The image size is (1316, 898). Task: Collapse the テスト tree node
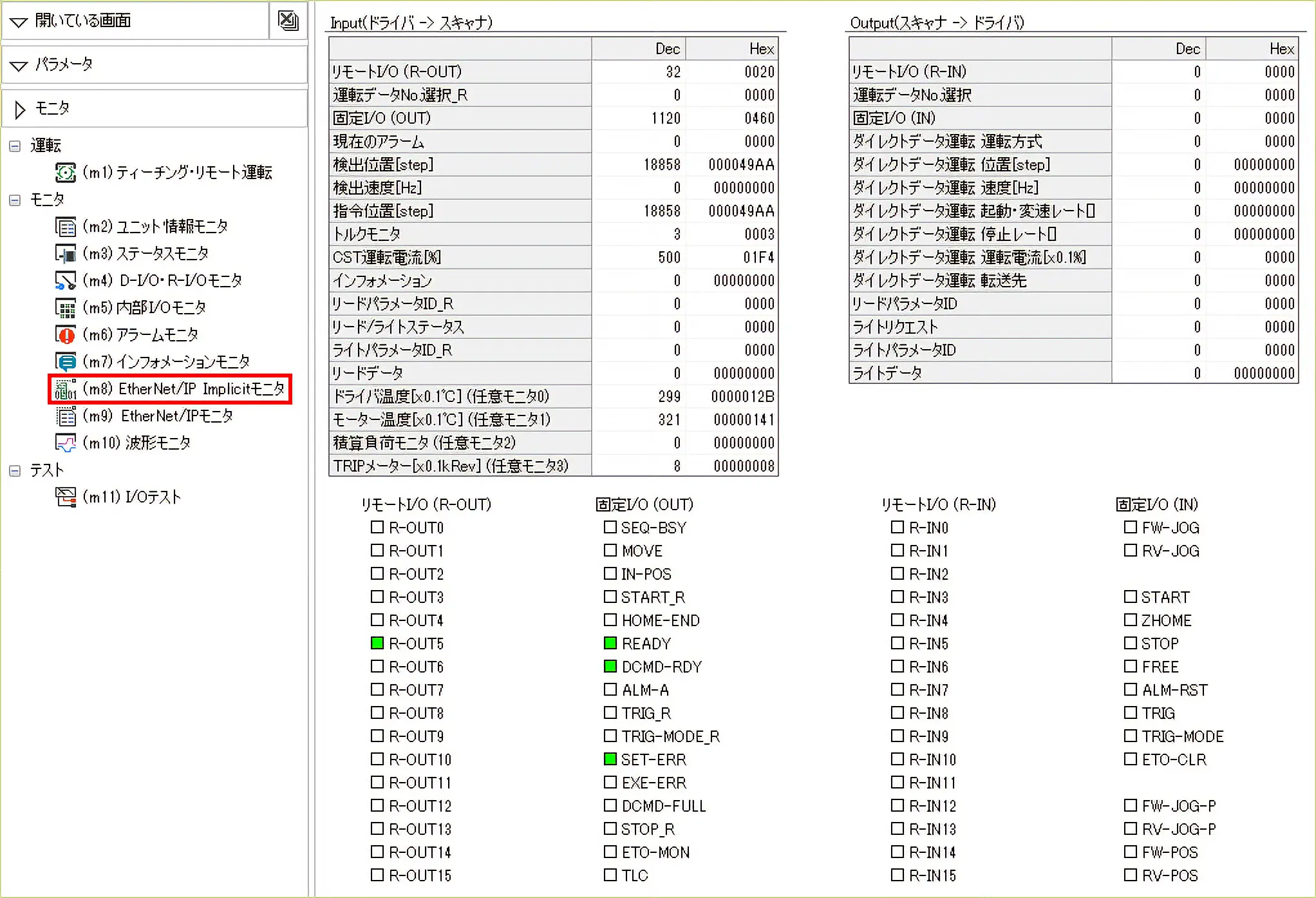tap(15, 471)
